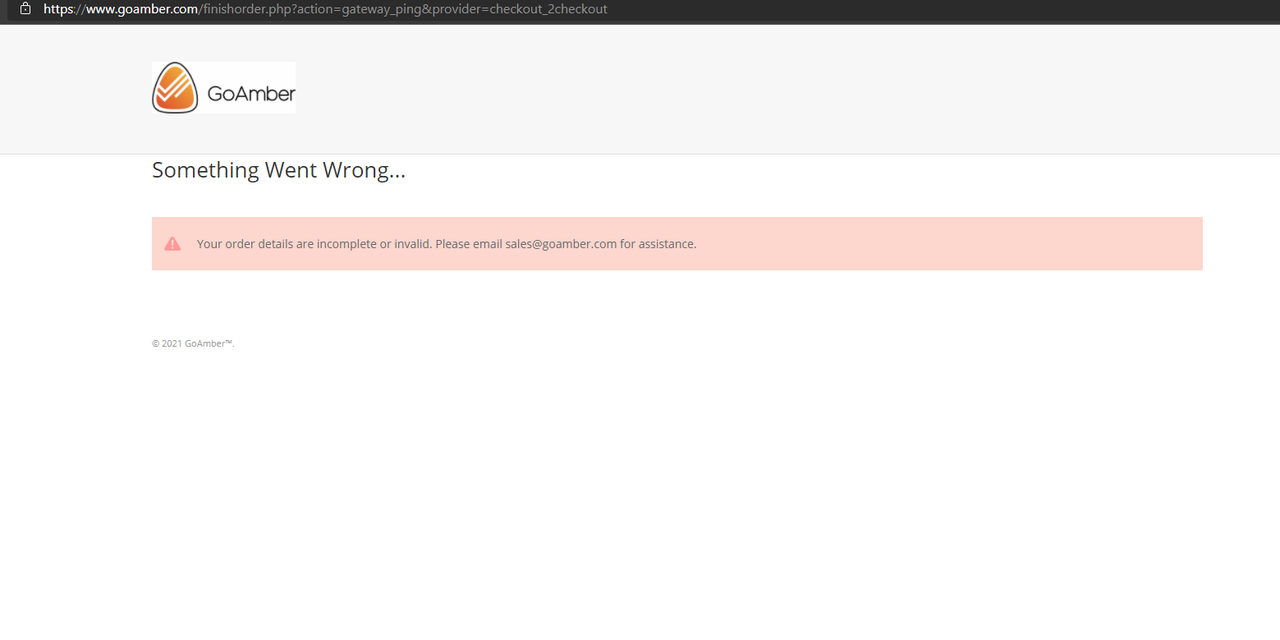Click 'Please email' text in error banner

pyautogui.click(x=469, y=244)
